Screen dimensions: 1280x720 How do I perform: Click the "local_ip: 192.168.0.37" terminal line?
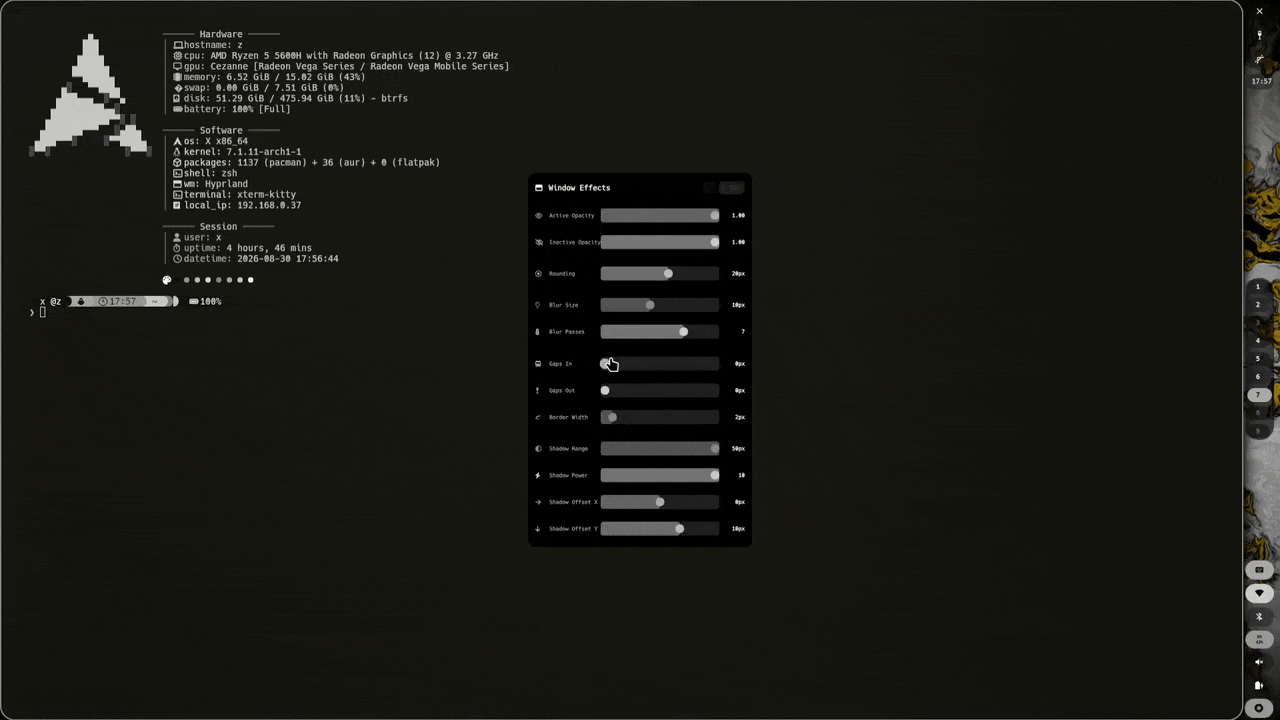(x=237, y=205)
